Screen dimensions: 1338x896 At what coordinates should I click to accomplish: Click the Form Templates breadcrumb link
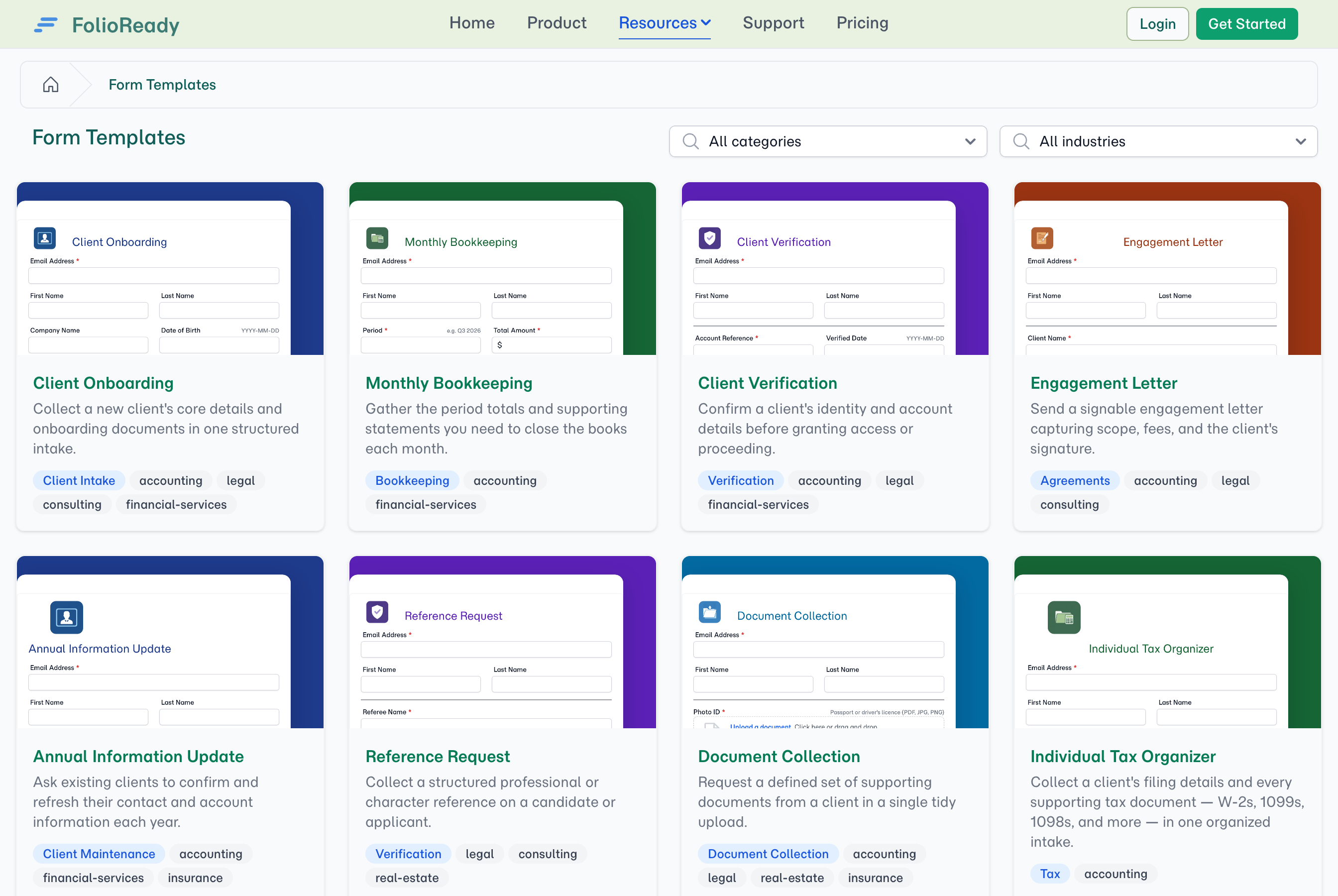[x=162, y=85]
